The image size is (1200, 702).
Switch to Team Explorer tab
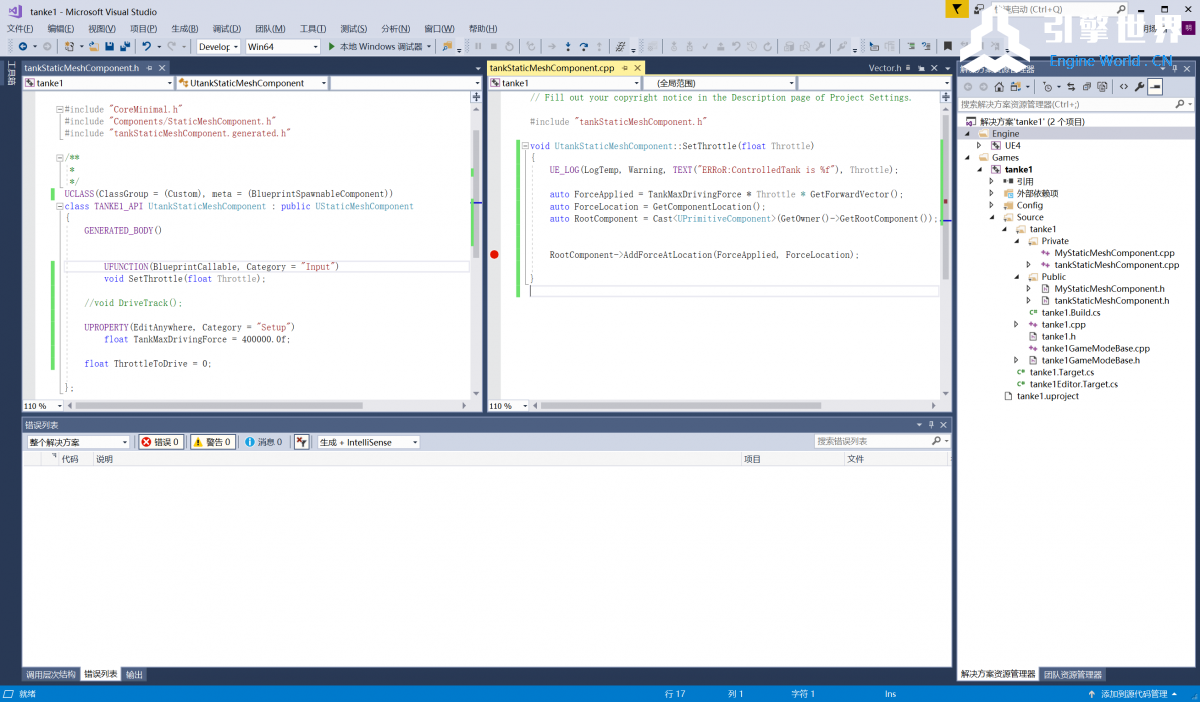coord(1073,674)
